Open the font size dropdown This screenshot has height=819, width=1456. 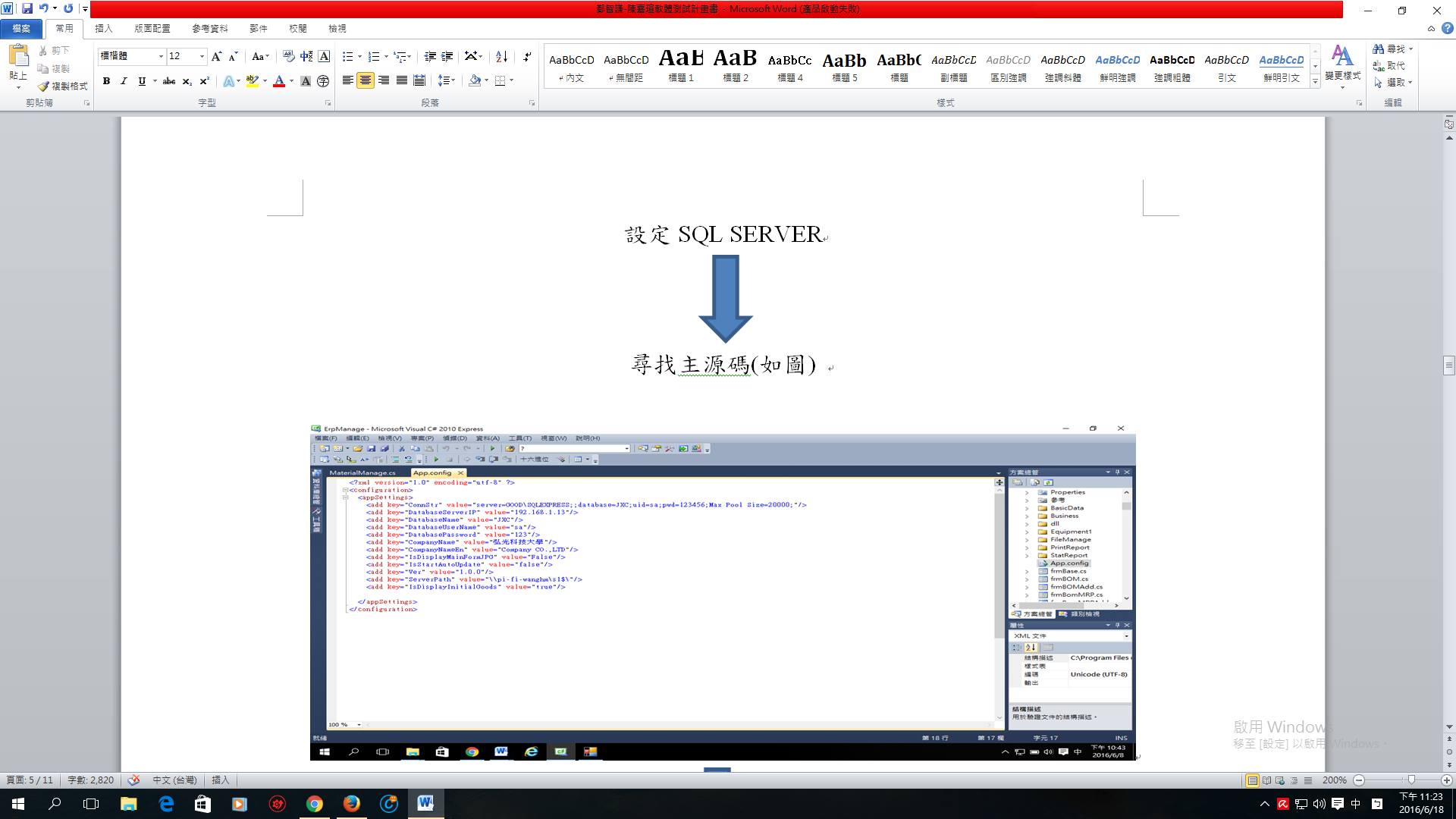(202, 56)
